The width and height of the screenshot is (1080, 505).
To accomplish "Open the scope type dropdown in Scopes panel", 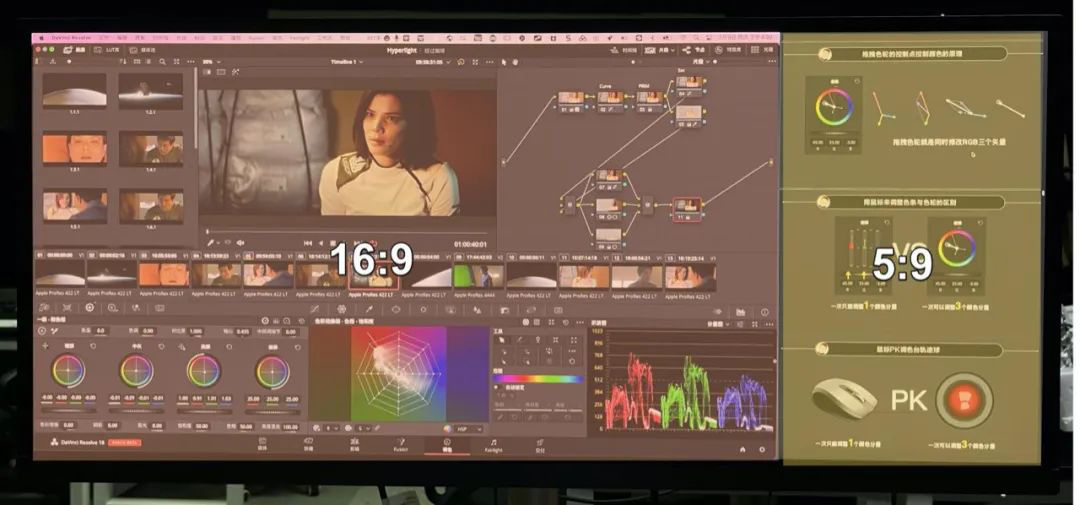I will coord(717,324).
